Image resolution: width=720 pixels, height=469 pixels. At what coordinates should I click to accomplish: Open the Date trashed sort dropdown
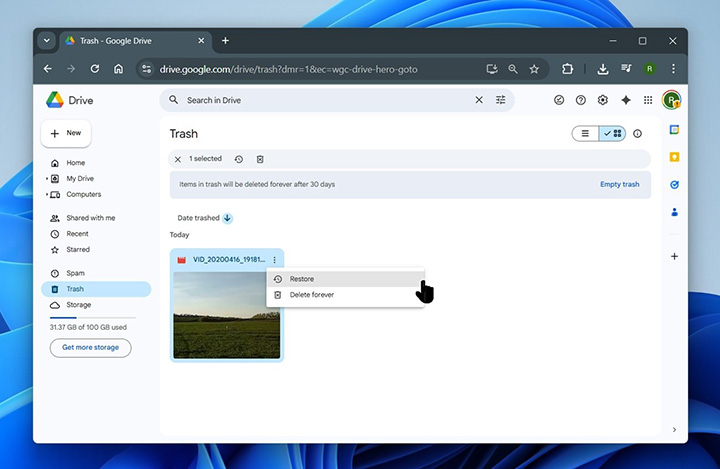click(198, 218)
